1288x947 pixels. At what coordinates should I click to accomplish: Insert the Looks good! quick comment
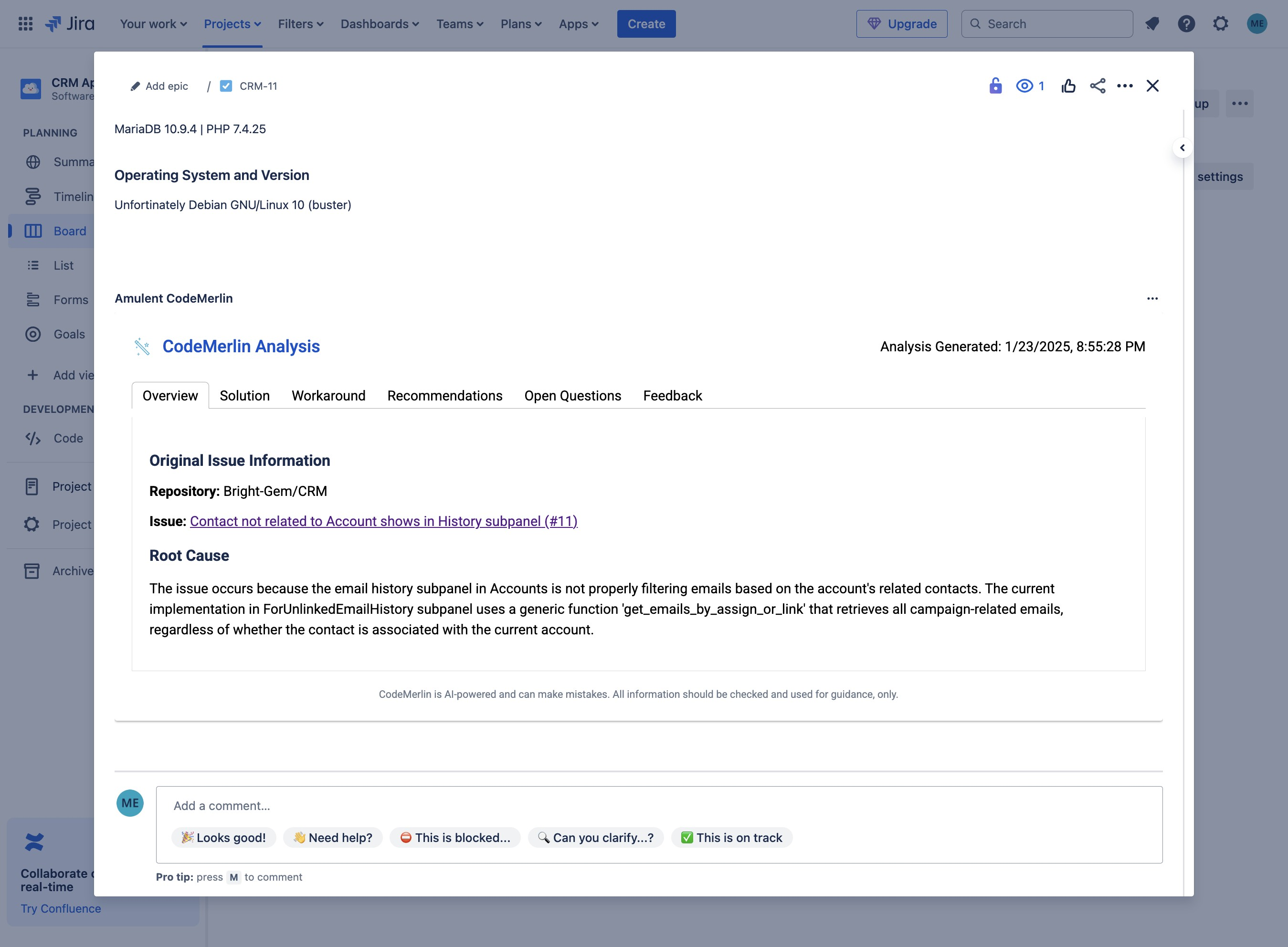click(x=223, y=838)
